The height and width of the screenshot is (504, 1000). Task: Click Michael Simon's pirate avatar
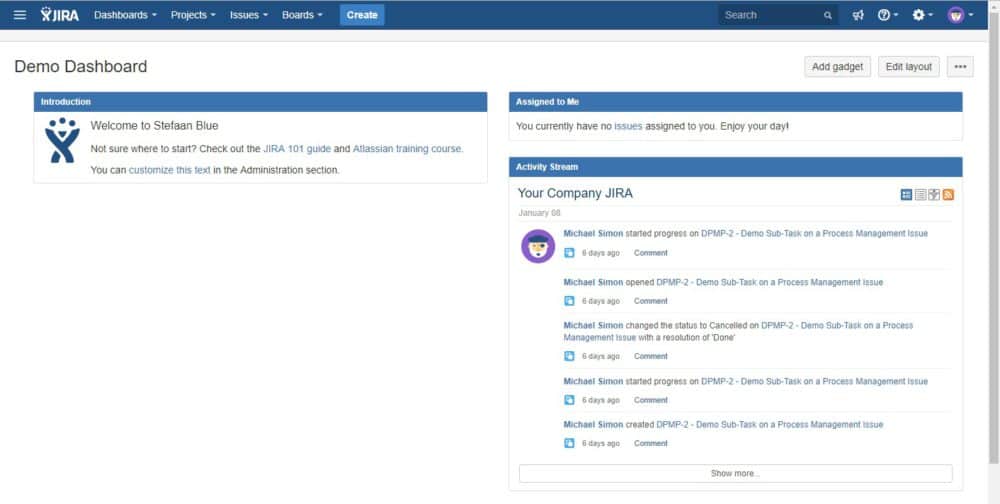538,246
